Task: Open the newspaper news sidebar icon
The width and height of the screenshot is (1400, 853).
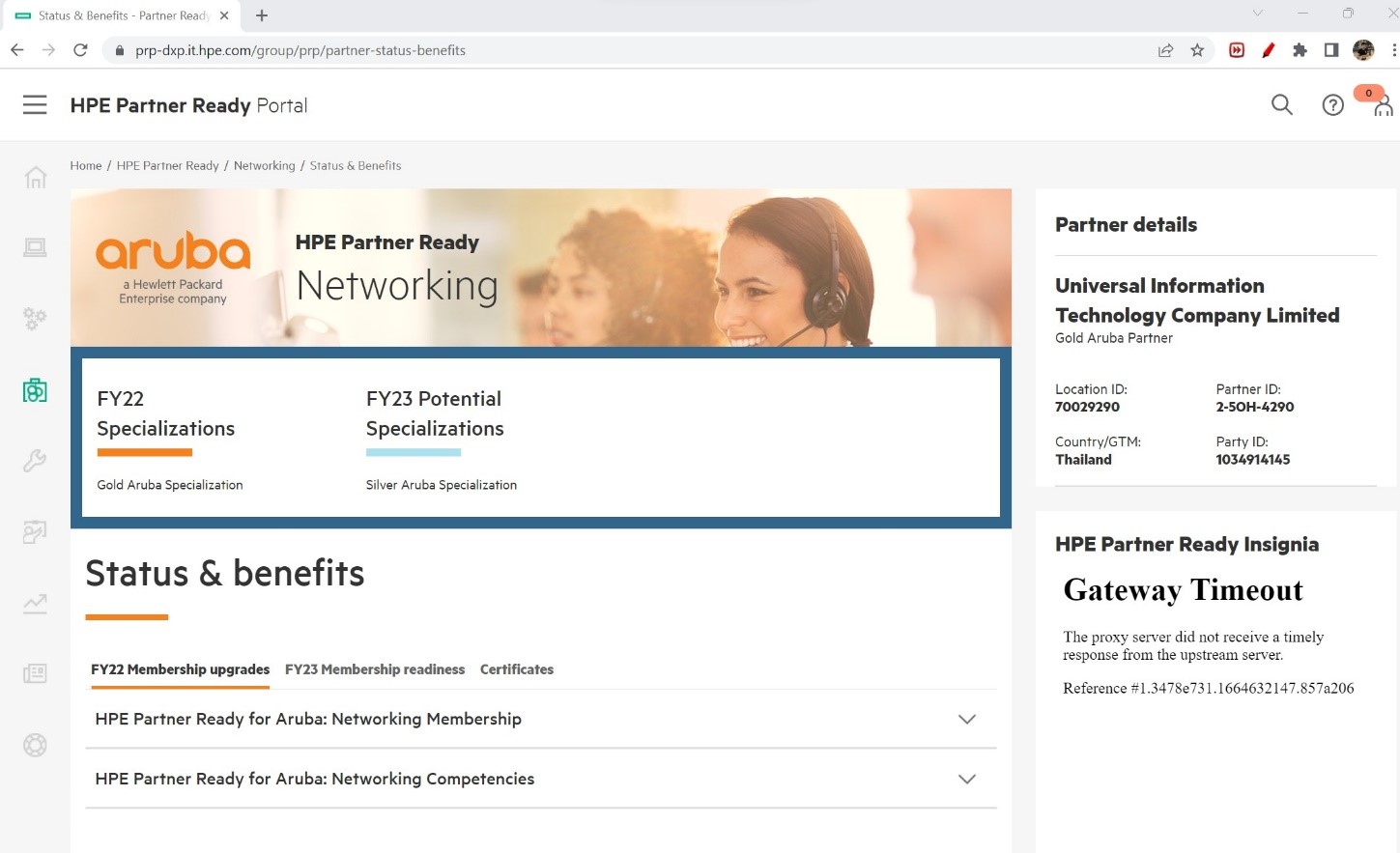Action: 35,674
